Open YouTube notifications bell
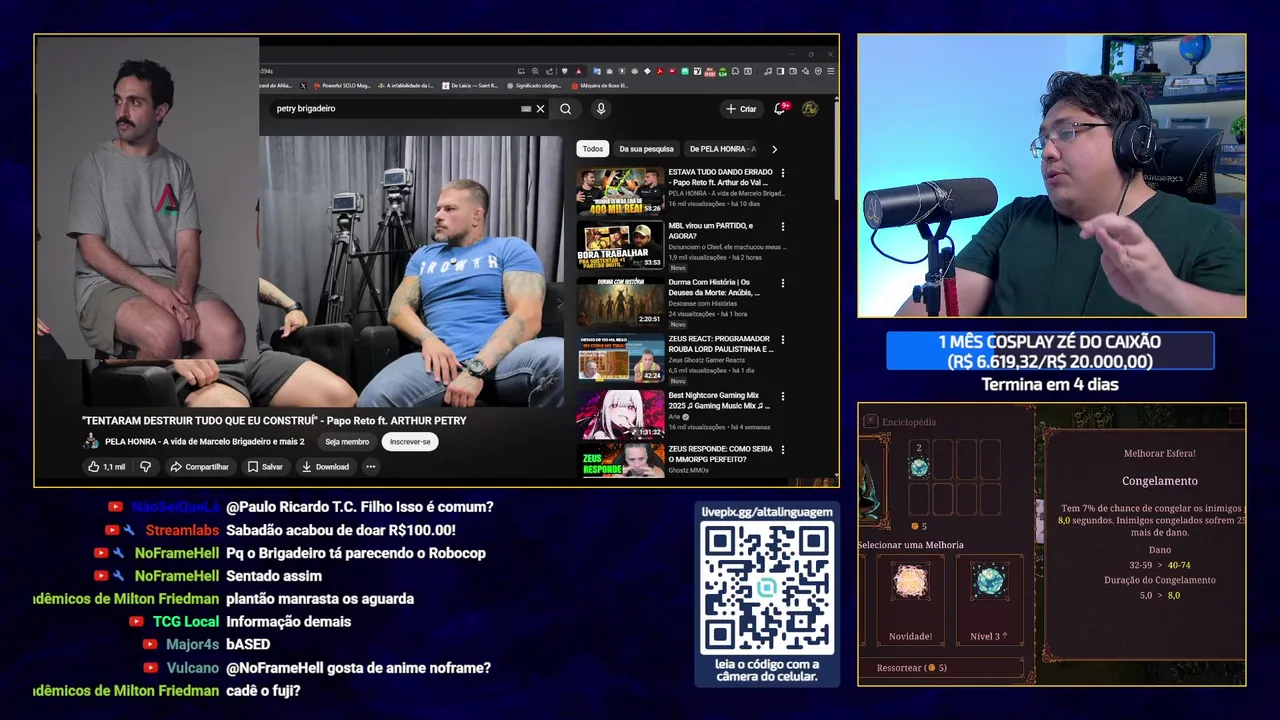1280x720 pixels. [780, 109]
